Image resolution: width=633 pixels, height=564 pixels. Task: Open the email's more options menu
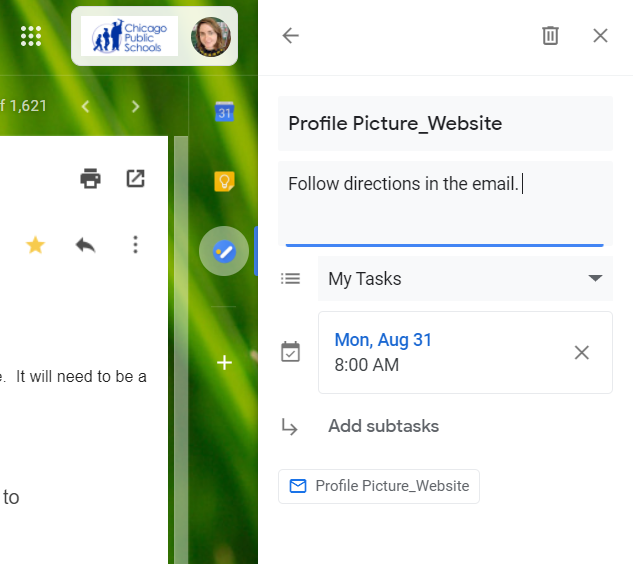[135, 245]
